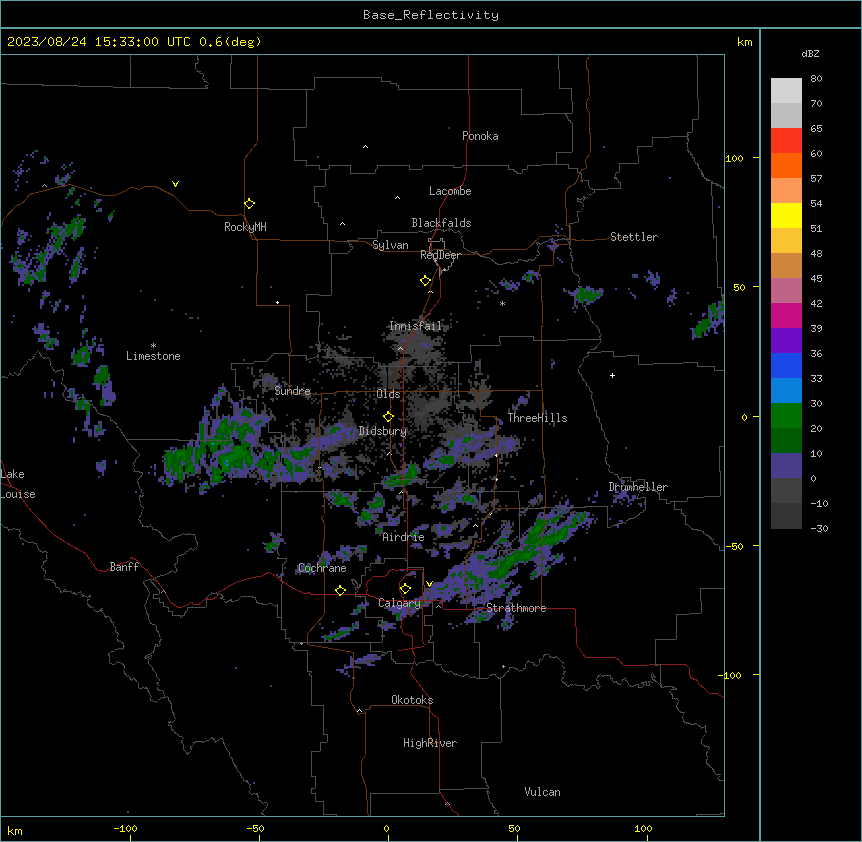Click the Banff label
862x842 pixels.
[x=124, y=567]
